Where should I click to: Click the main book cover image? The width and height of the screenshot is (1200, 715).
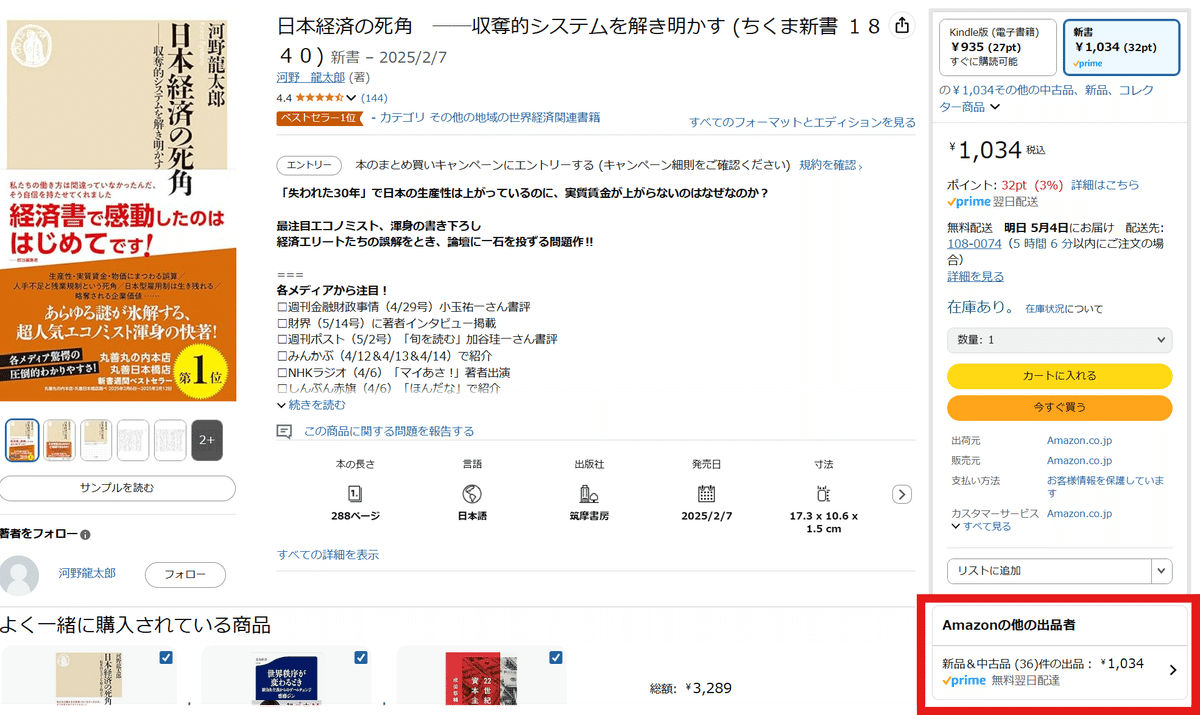(x=120, y=210)
